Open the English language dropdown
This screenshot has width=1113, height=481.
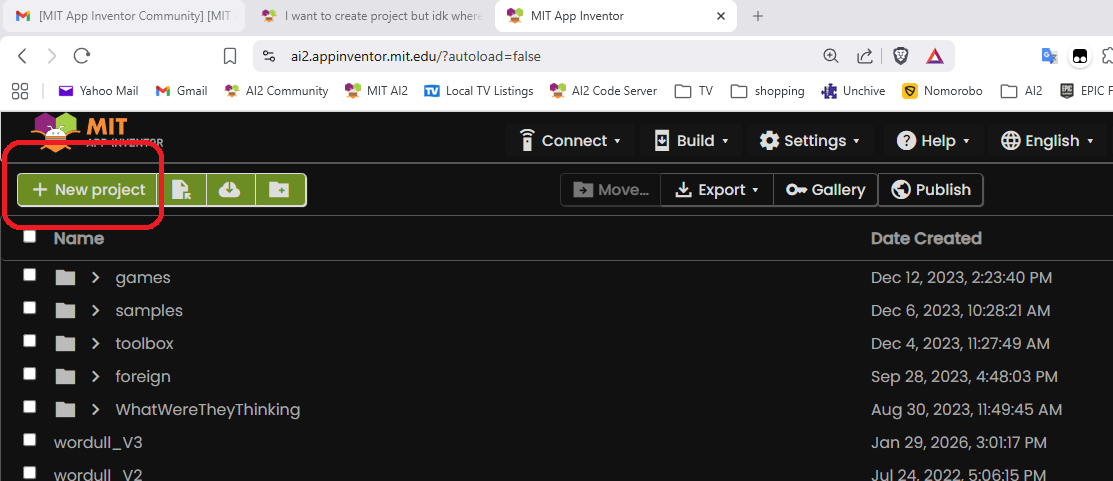pos(1047,140)
